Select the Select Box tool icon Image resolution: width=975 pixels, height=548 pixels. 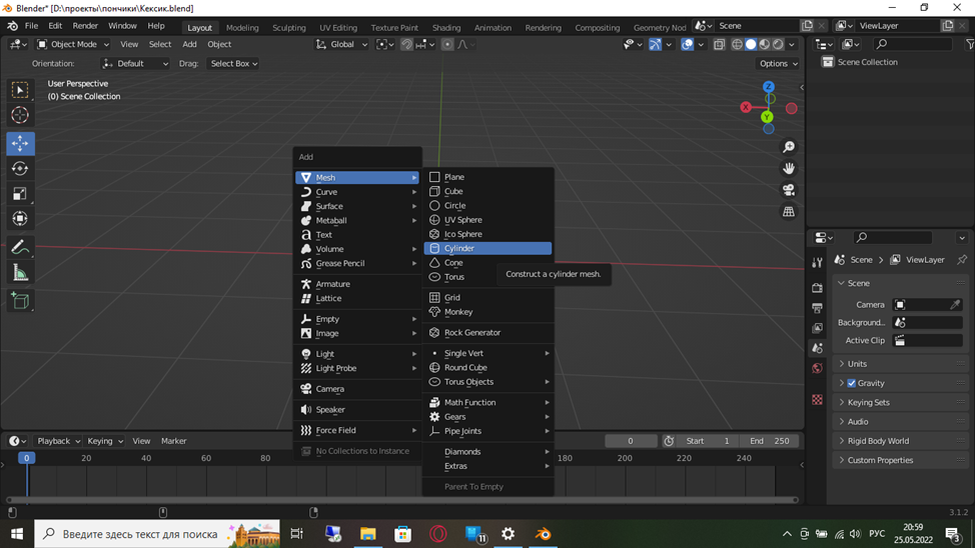[20, 90]
